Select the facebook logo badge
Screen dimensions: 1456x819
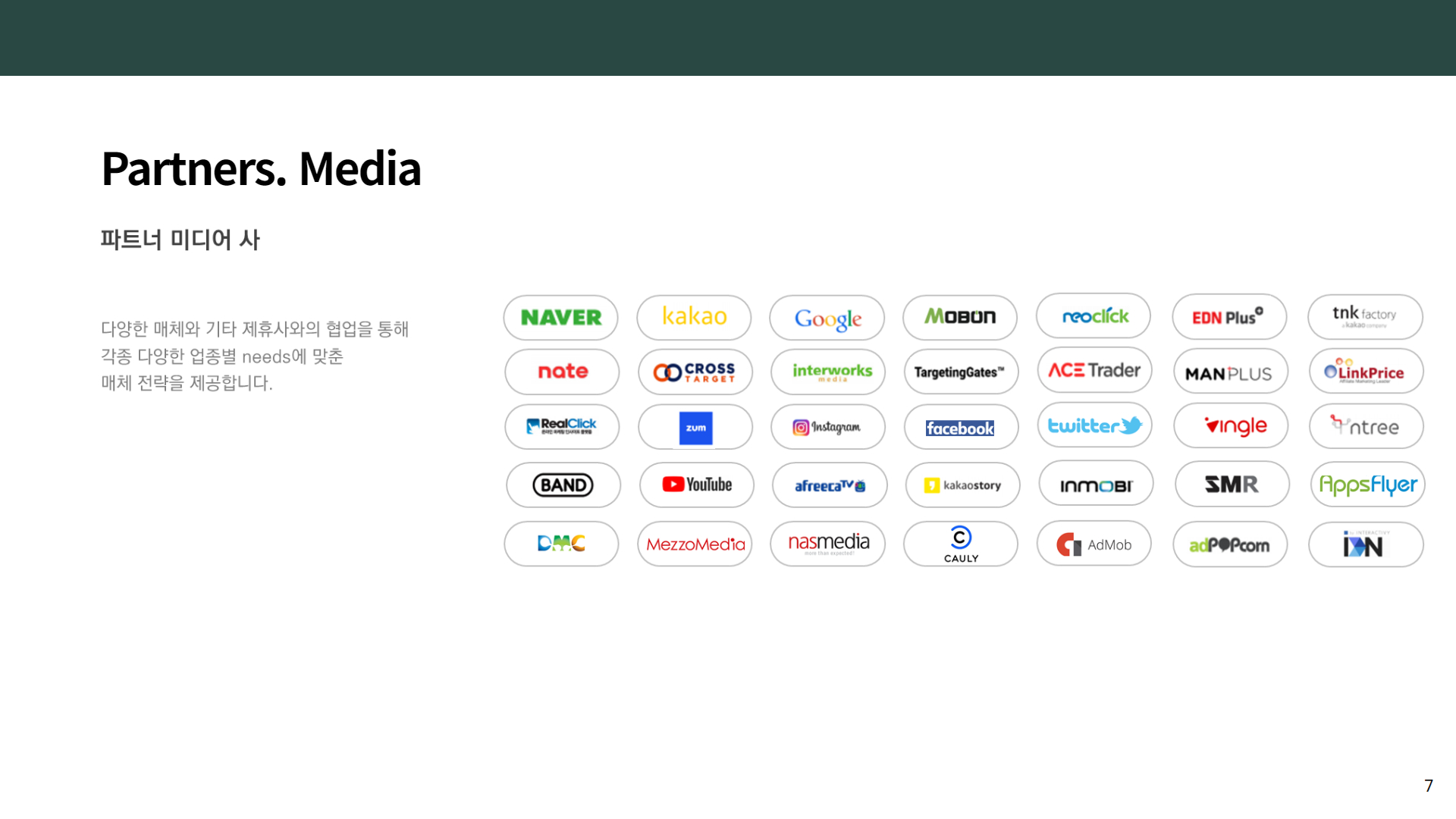[x=962, y=427]
